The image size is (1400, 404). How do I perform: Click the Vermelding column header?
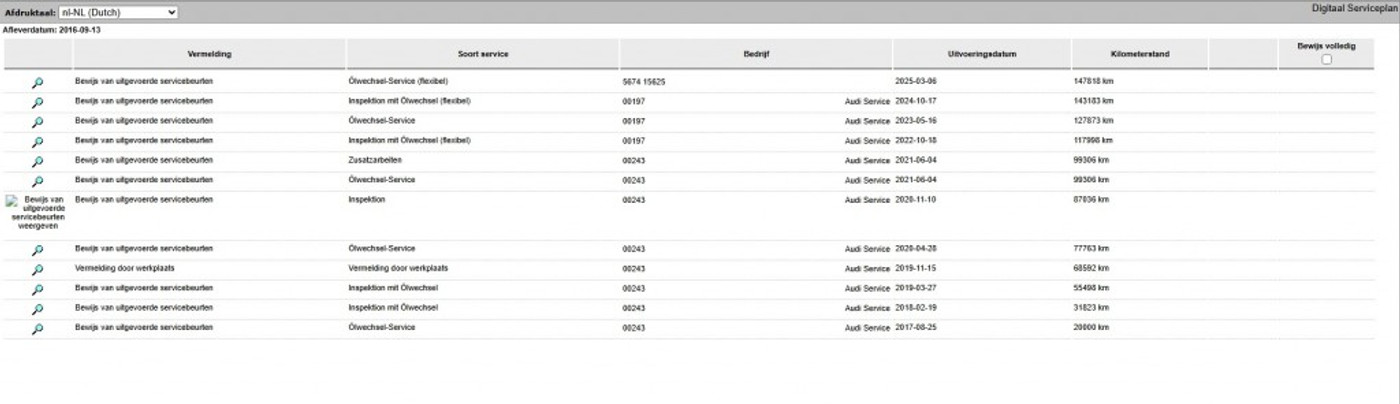[209, 53]
